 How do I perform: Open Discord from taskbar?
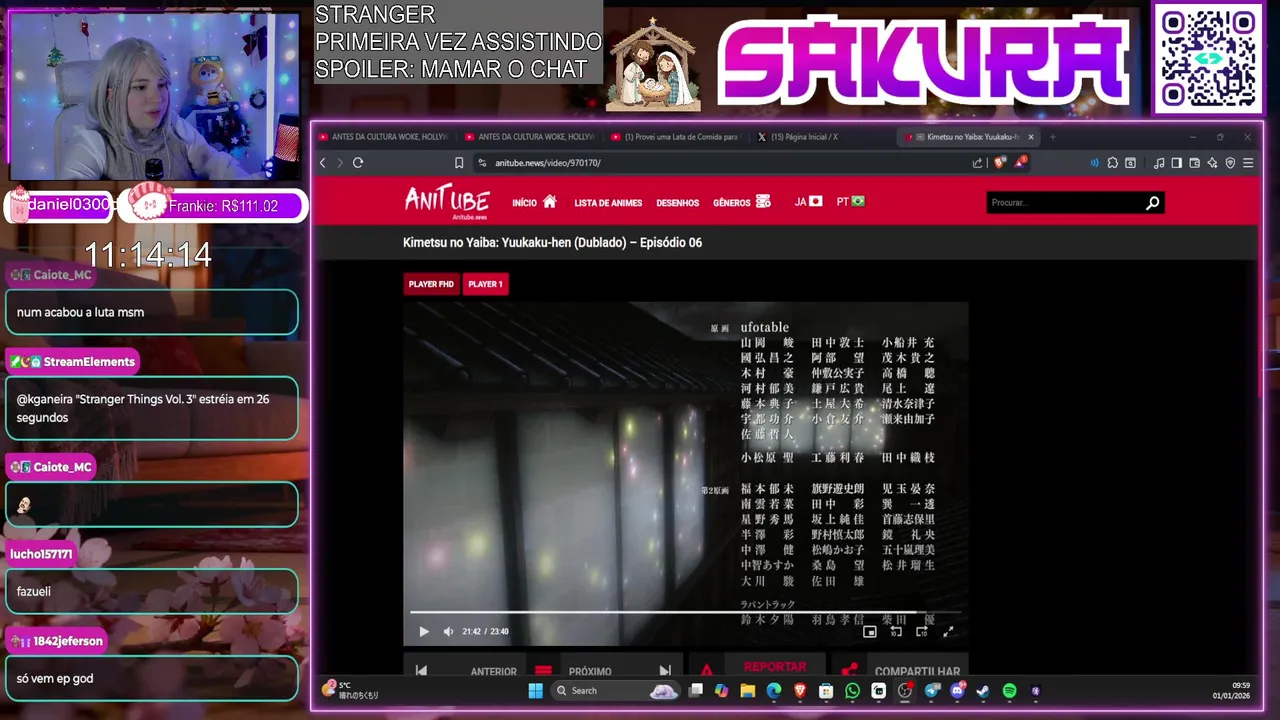pos(957,691)
